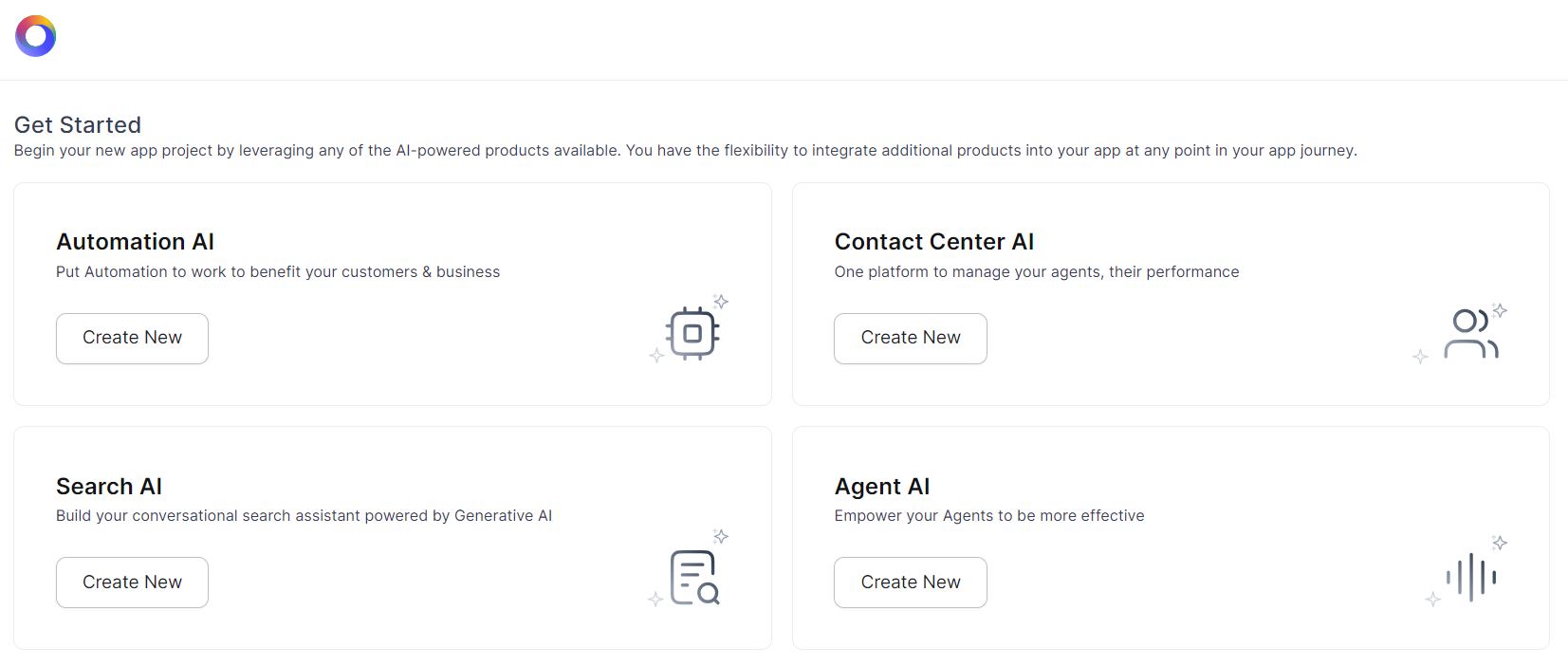Select the Contact Center AI heading
Image resolution: width=1568 pixels, height=666 pixels.
pyautogui.click(x=933, y=242)
